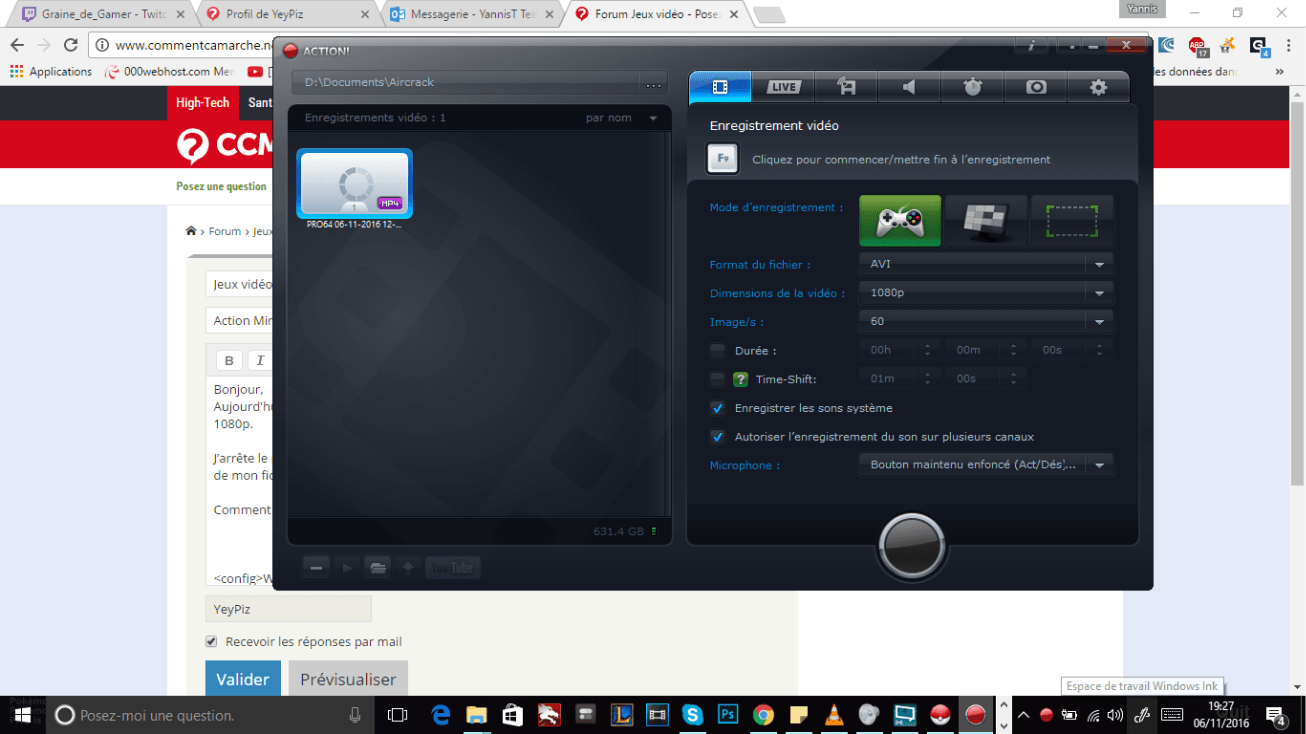Screen dimensions: 1306x734
Task: Open the Action Center notifications icon
Action: [1276, 715]
